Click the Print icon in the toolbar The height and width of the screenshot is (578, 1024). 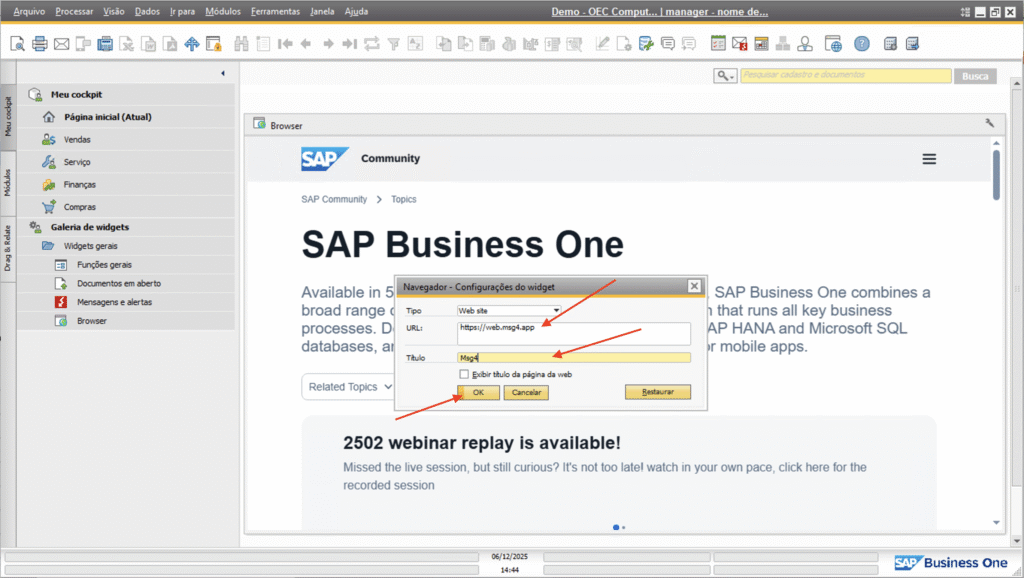tap(40, 44)
